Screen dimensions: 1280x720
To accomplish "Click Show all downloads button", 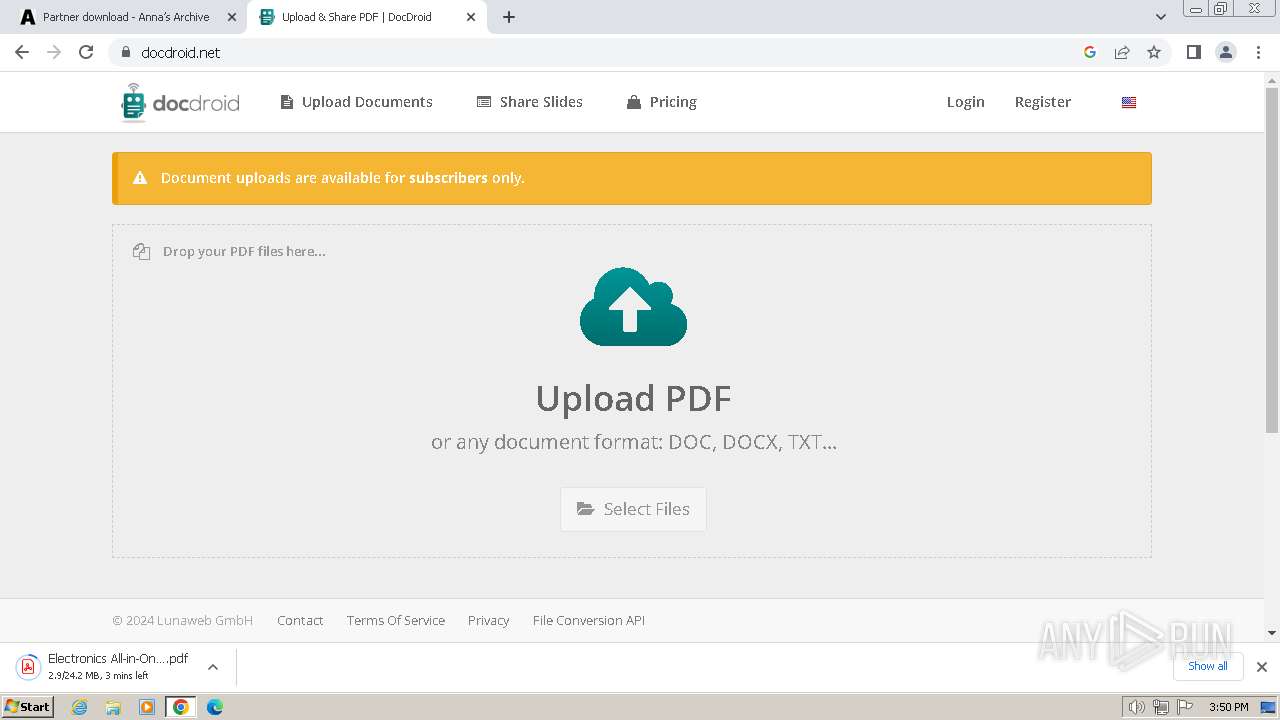I will pos(1208,666).
